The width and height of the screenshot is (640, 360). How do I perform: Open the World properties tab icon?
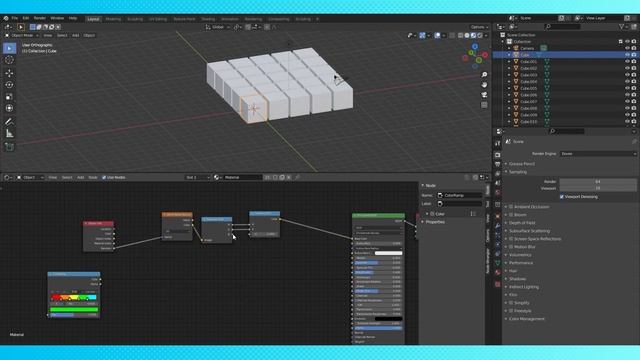498,193
